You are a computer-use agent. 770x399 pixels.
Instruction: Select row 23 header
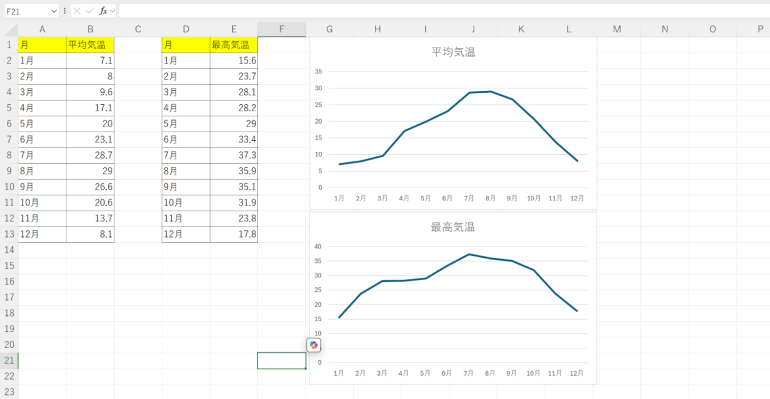click(x=9, y=392)
